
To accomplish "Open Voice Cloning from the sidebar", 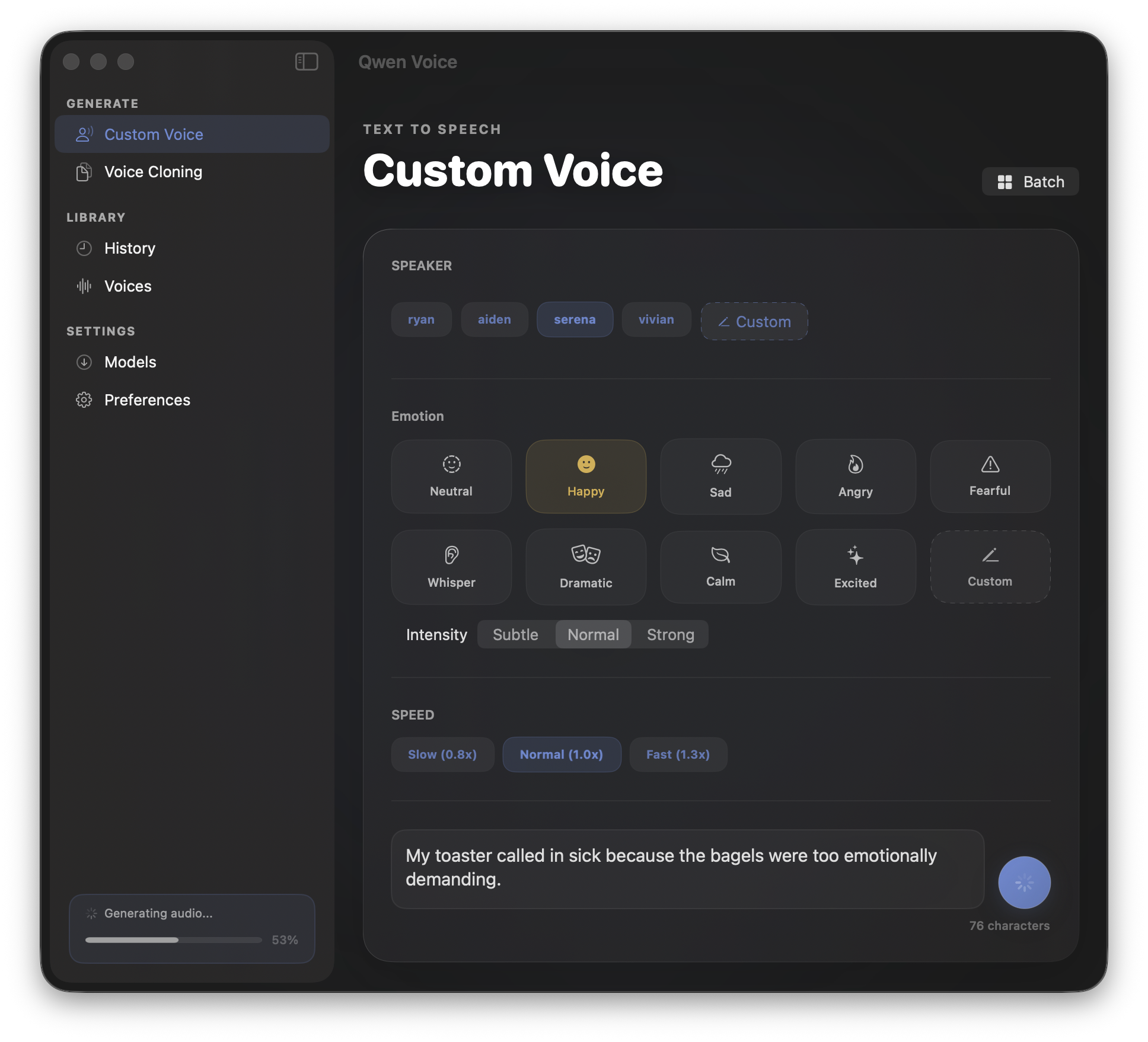I will point(153,172).
